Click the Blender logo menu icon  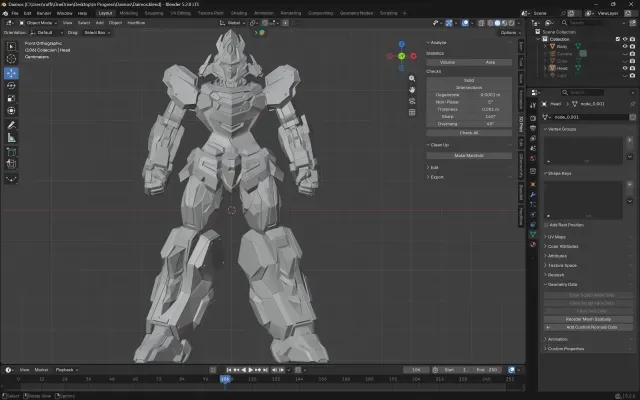(5, 13)
